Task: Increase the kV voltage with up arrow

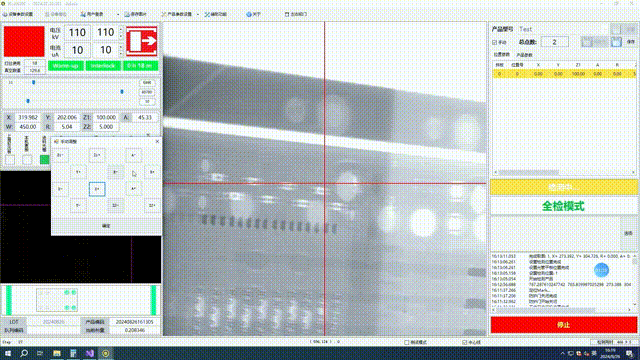Action: [x=120, y=30]
